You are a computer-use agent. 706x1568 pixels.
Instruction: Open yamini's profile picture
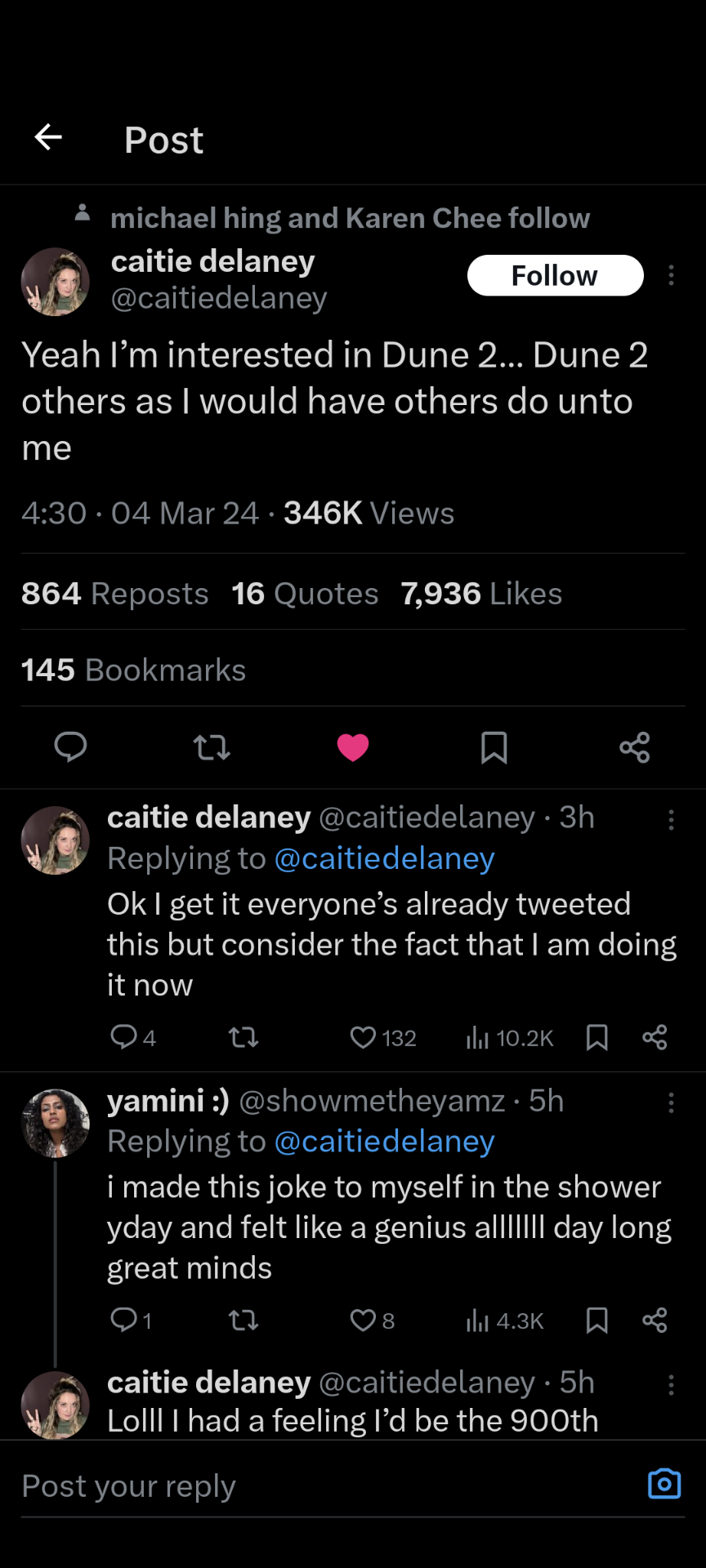56,1123
